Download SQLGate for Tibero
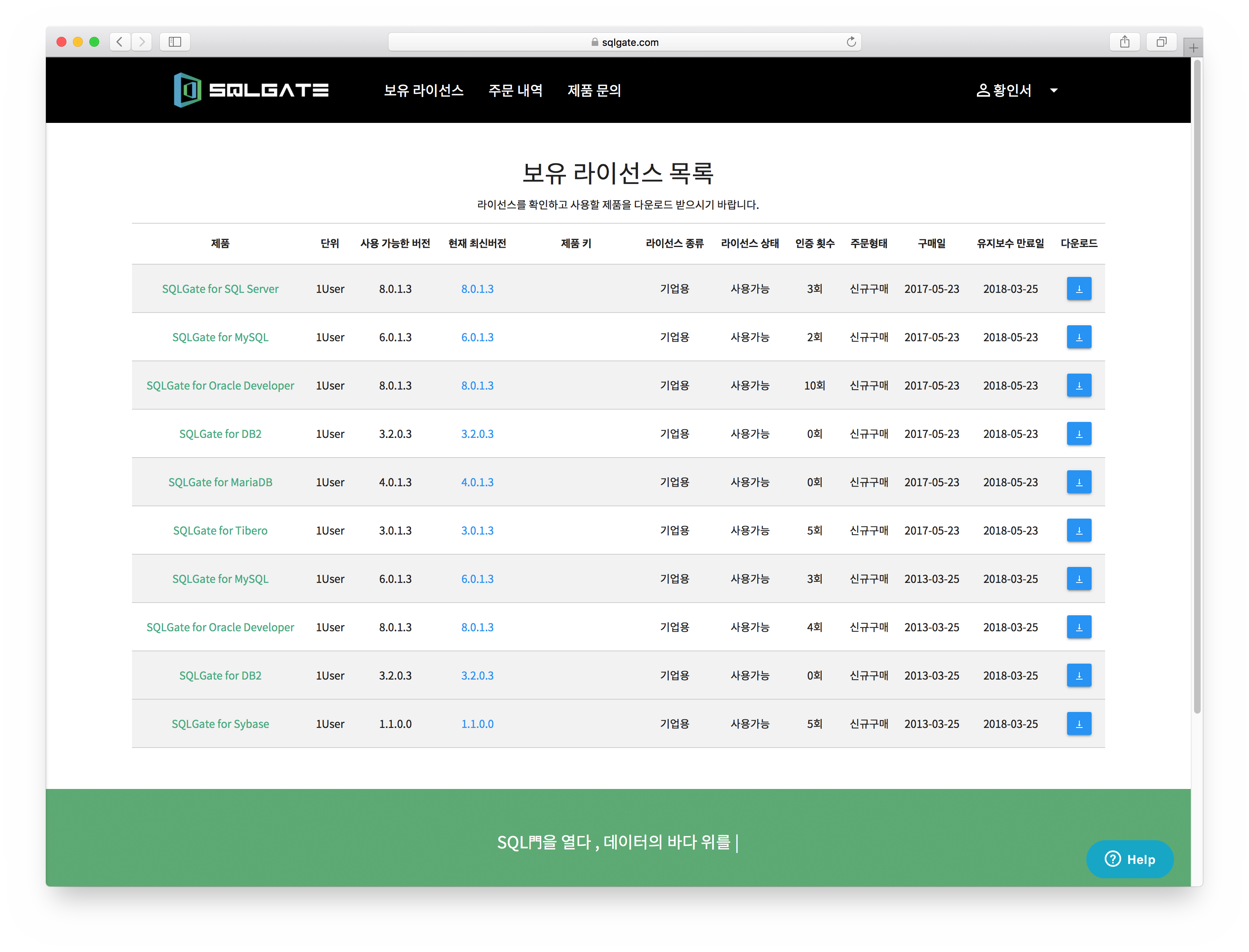 (1079, 530)
